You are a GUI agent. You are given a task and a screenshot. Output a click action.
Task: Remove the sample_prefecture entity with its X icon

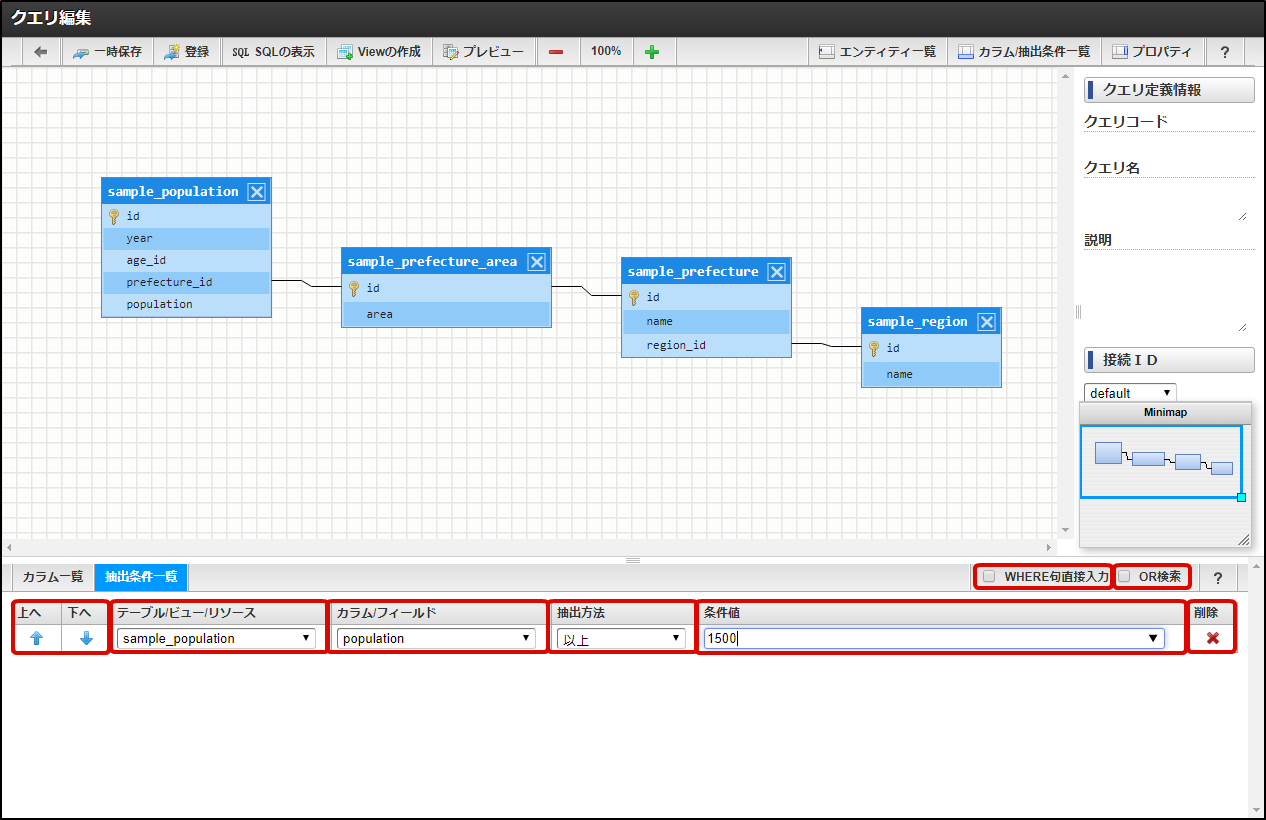(x=777, y=272)
